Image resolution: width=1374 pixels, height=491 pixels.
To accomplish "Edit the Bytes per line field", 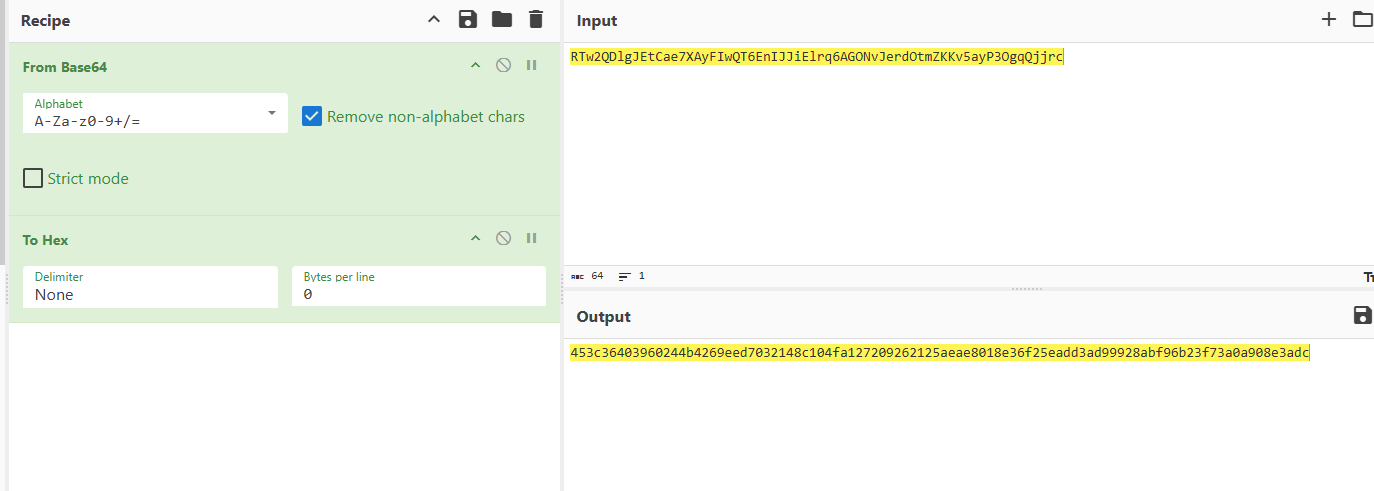I will point(419,287).
